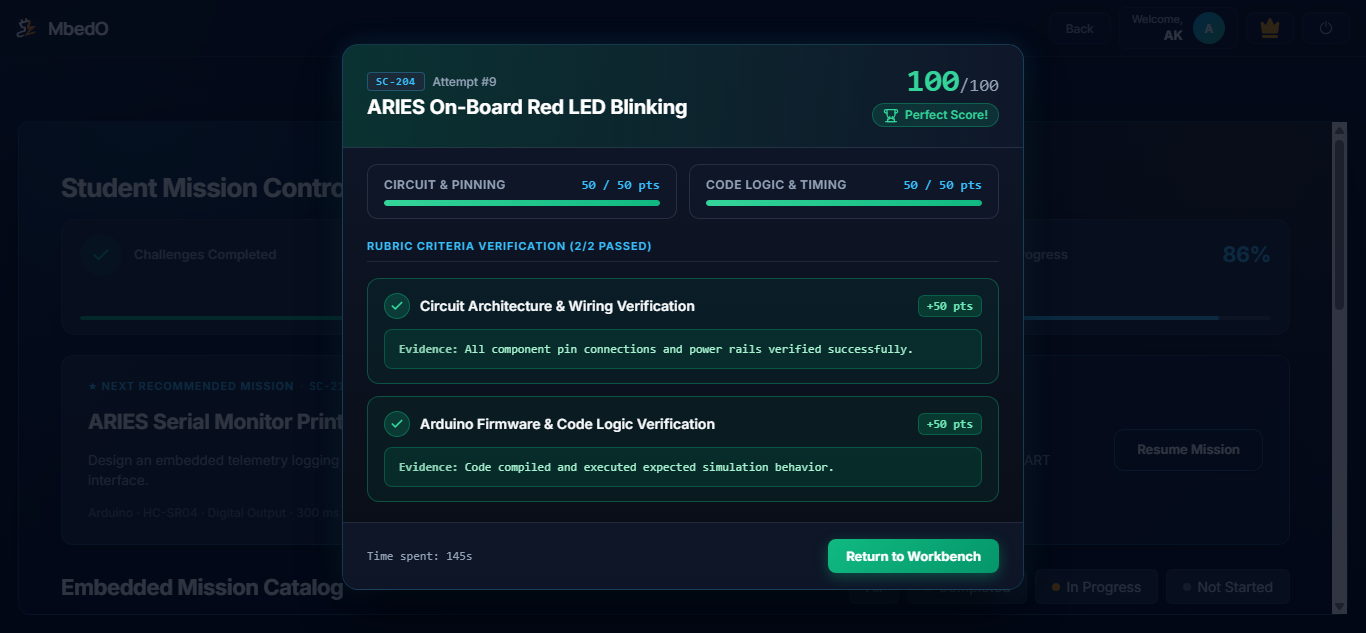Click the Attempt #9 label
The image size is (1366, 633).
click(464, 82)
